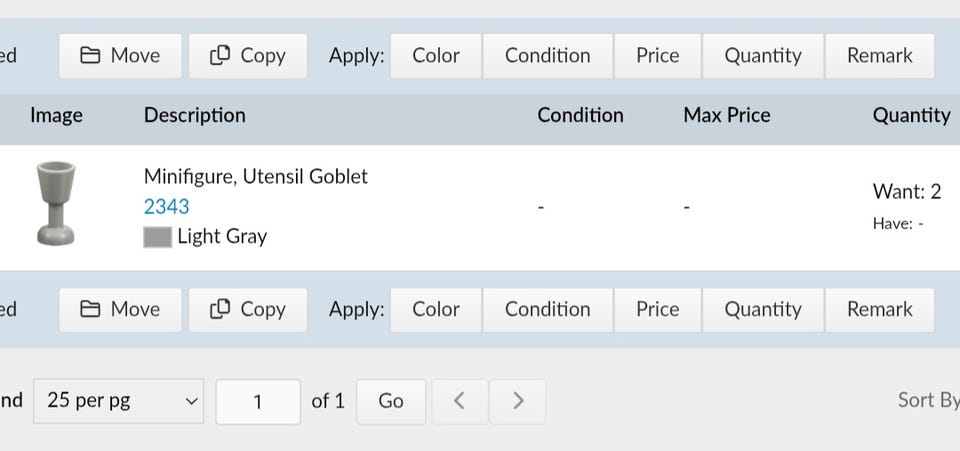
Task: Apply Color using the bottom toolbar
Action: click(436, 310)
